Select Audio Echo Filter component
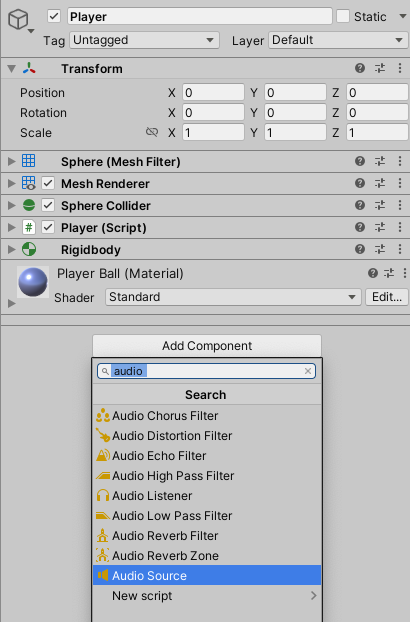The image size is (410, 622). [207, 455]
